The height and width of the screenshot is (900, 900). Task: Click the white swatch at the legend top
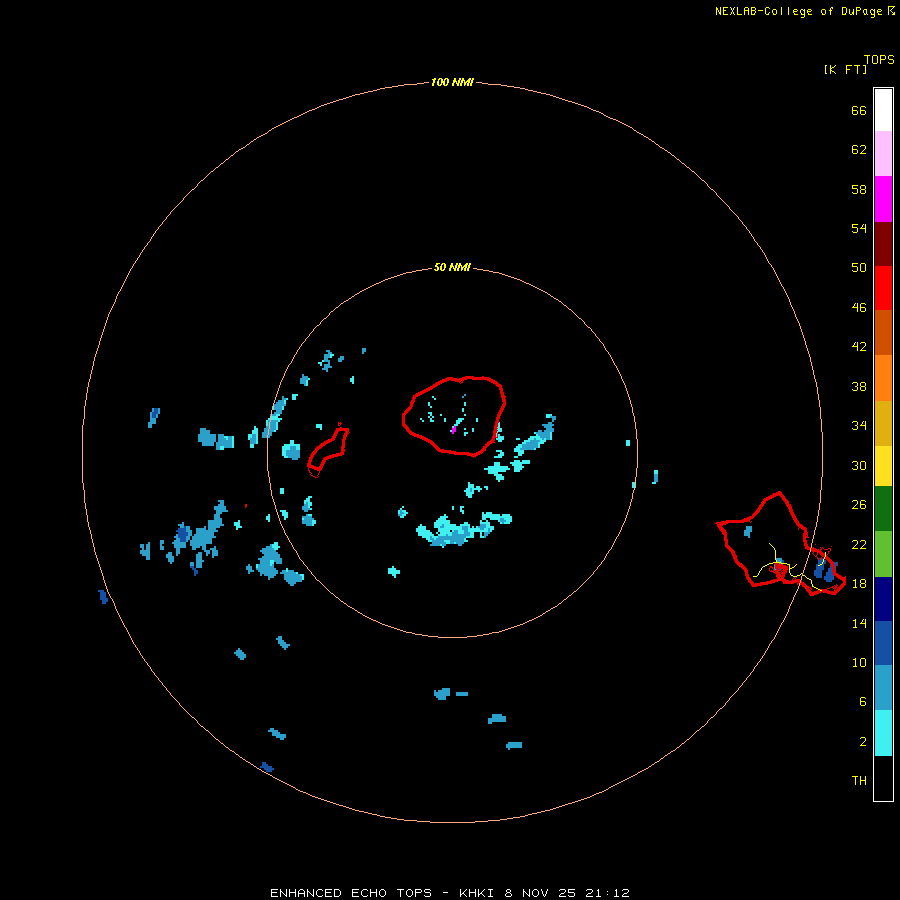pyautogui.click(x=883, y=110)
